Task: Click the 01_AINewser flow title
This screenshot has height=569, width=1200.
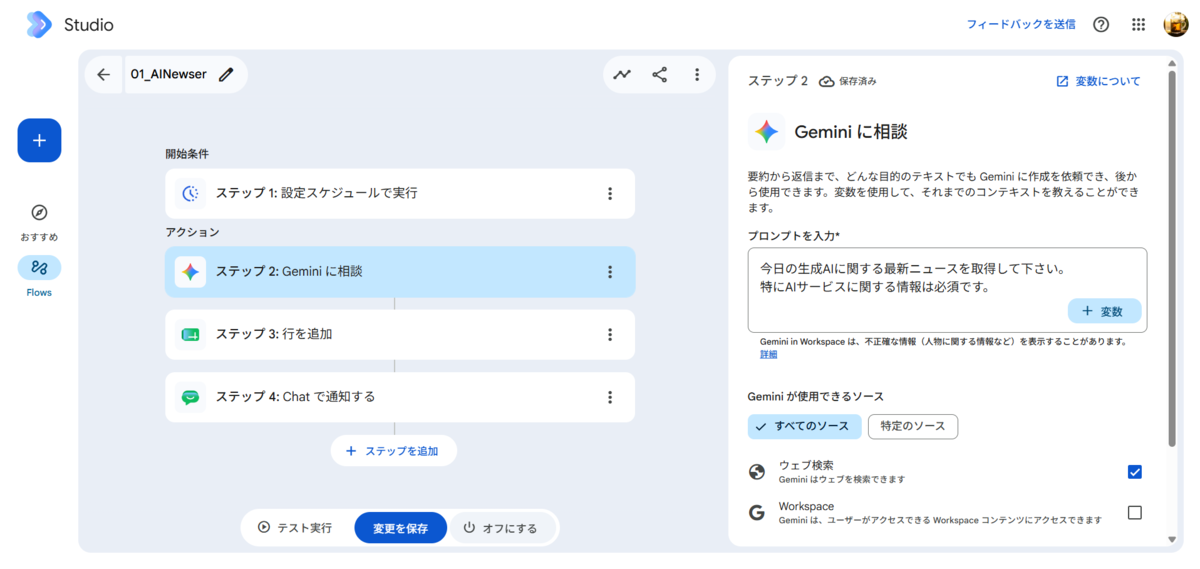Action: [169, 74]
